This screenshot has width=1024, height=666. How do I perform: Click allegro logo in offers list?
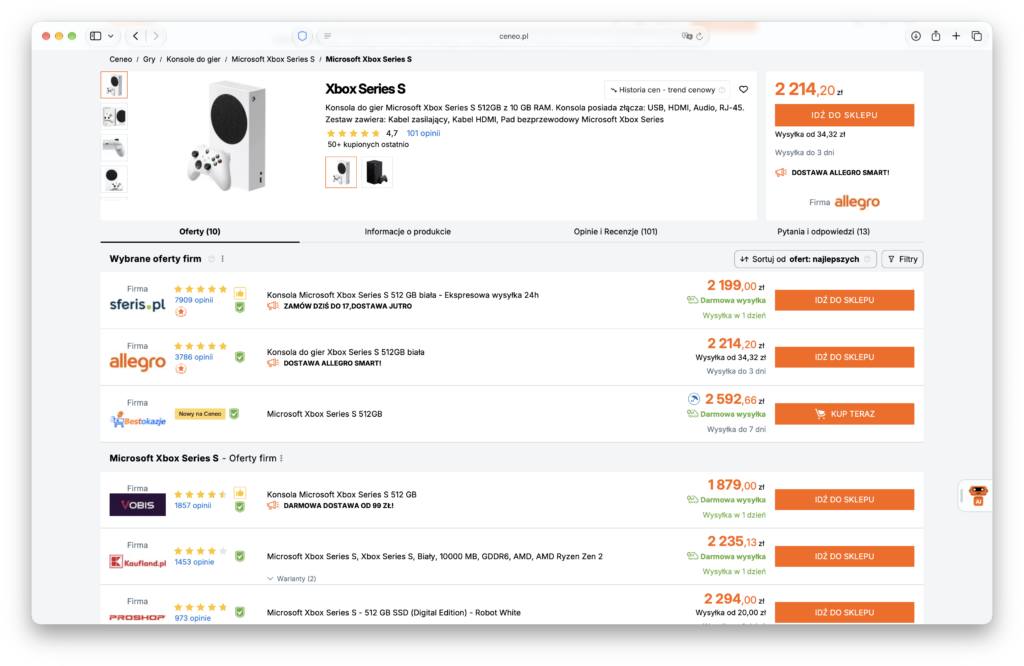tap(137, 362)
